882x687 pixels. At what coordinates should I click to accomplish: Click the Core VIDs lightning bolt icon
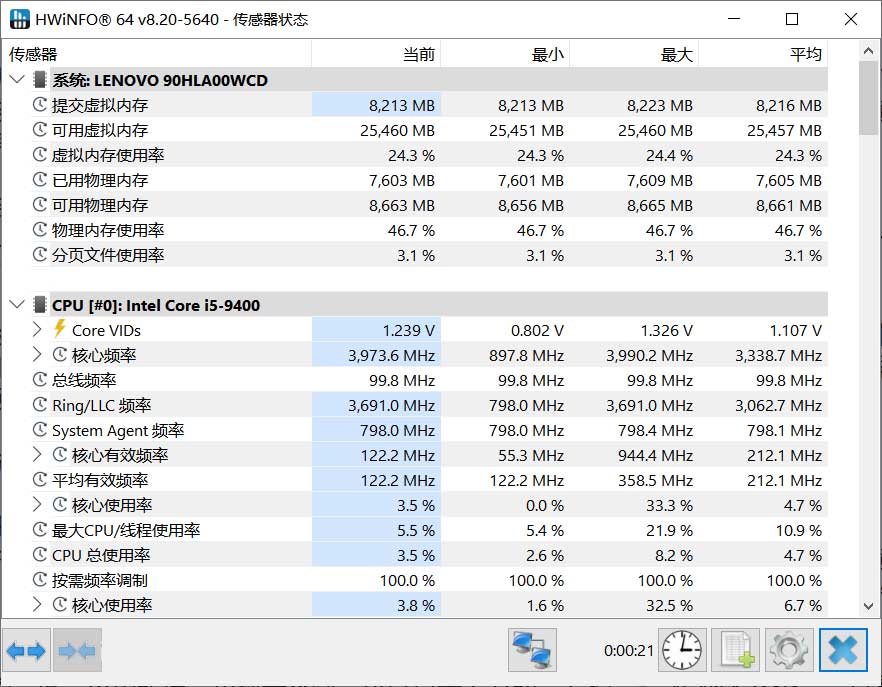pos(59,330)
